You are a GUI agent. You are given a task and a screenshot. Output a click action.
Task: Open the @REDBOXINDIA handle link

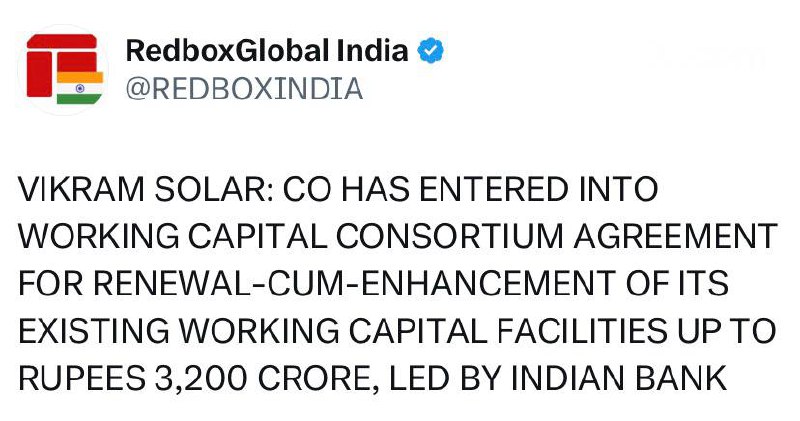(x=244, y=89)
